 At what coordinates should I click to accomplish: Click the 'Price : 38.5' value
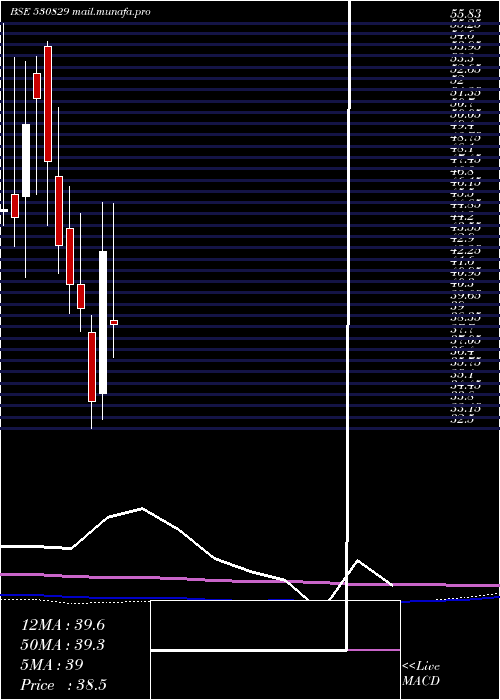[63, 685]
